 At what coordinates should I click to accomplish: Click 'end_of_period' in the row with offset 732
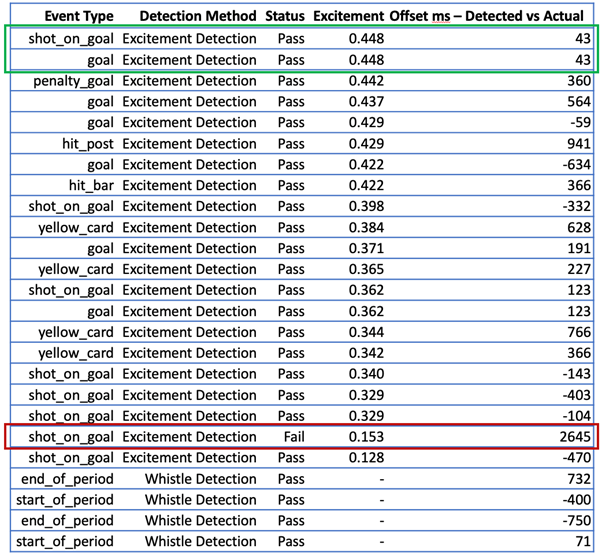[68, 480]
